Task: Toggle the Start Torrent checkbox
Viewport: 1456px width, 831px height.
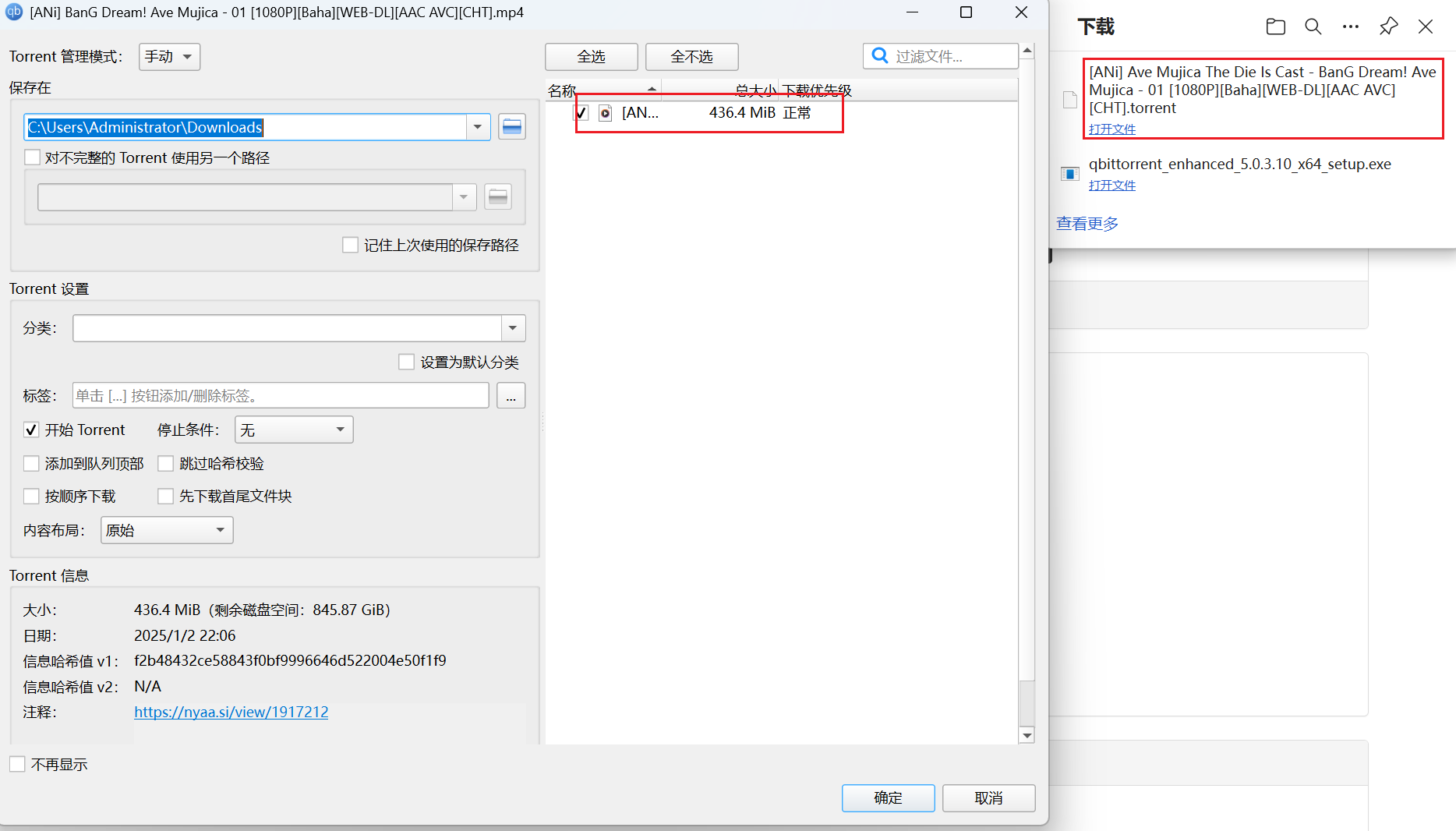Action: click(31, 430)
